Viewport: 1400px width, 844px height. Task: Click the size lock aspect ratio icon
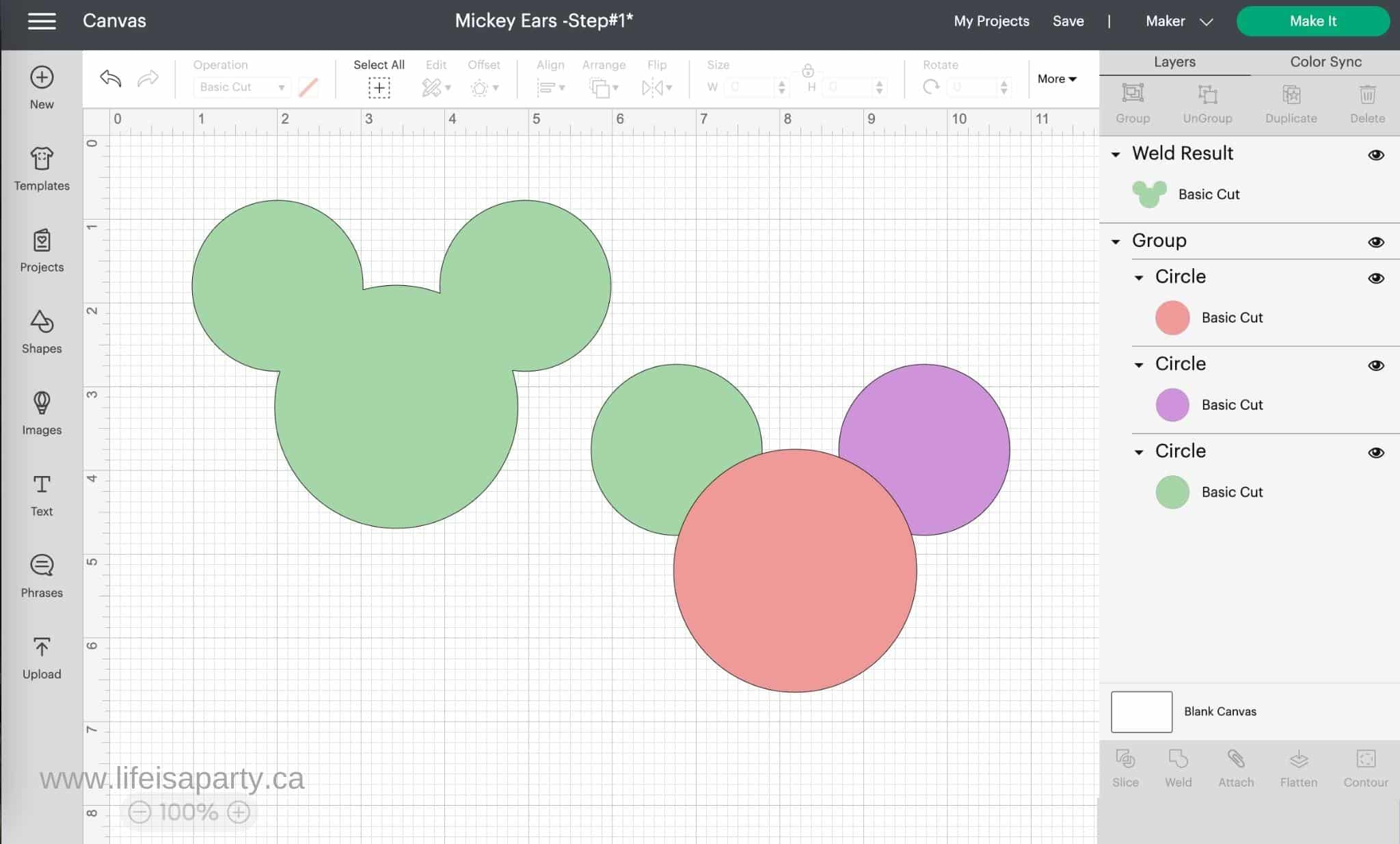tap(807, 70)
